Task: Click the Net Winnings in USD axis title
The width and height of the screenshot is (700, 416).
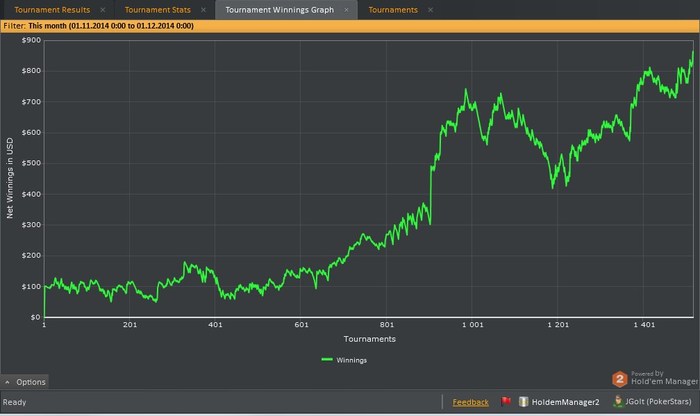Action: (9, 178)
